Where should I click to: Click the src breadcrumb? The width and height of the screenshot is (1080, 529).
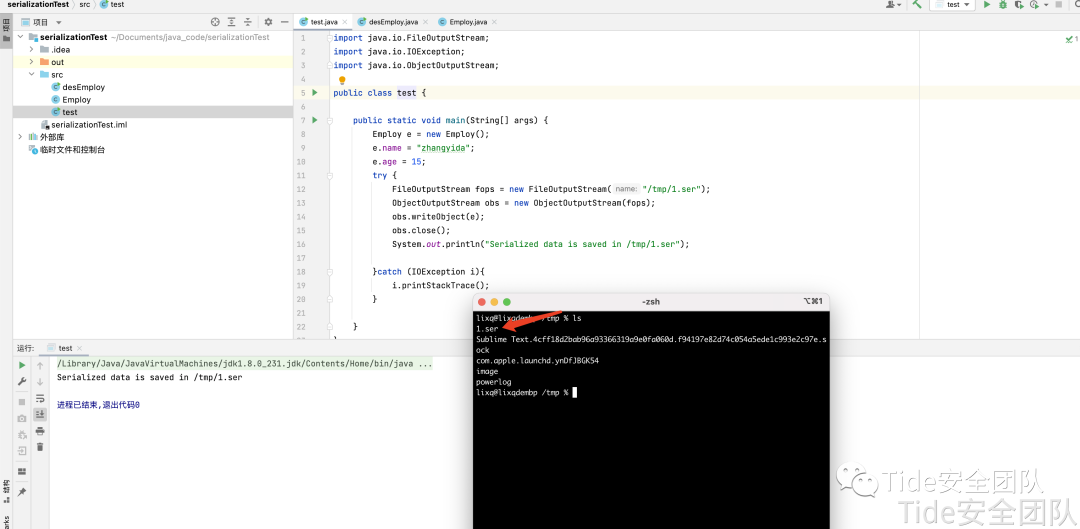click(84, 4)
